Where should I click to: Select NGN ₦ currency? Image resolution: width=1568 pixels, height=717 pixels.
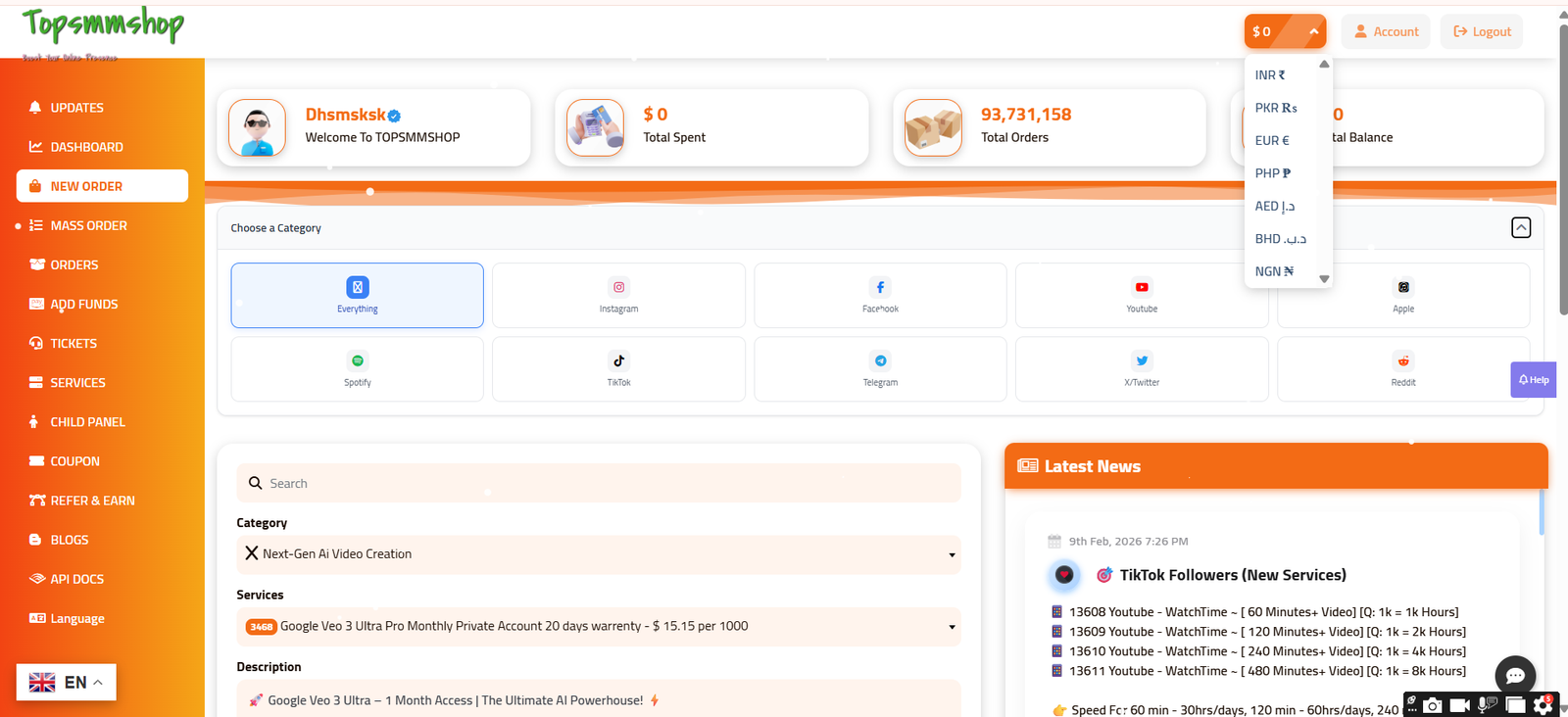(1274, 271)
